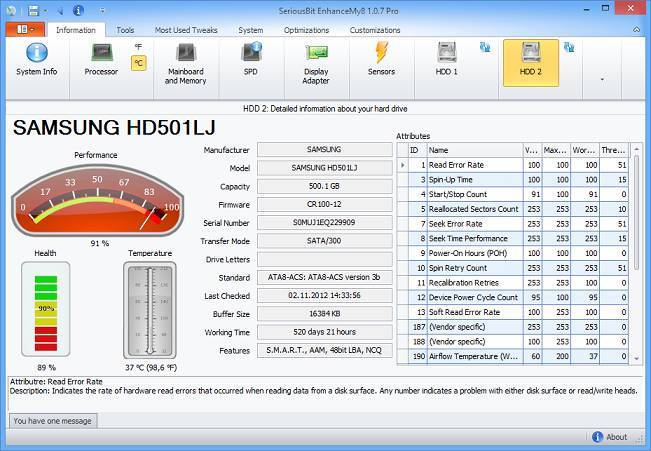Select the HDD 2 drive icon
Image resolution: width=651 pixels, height=451 pixels.
point(531,63)
